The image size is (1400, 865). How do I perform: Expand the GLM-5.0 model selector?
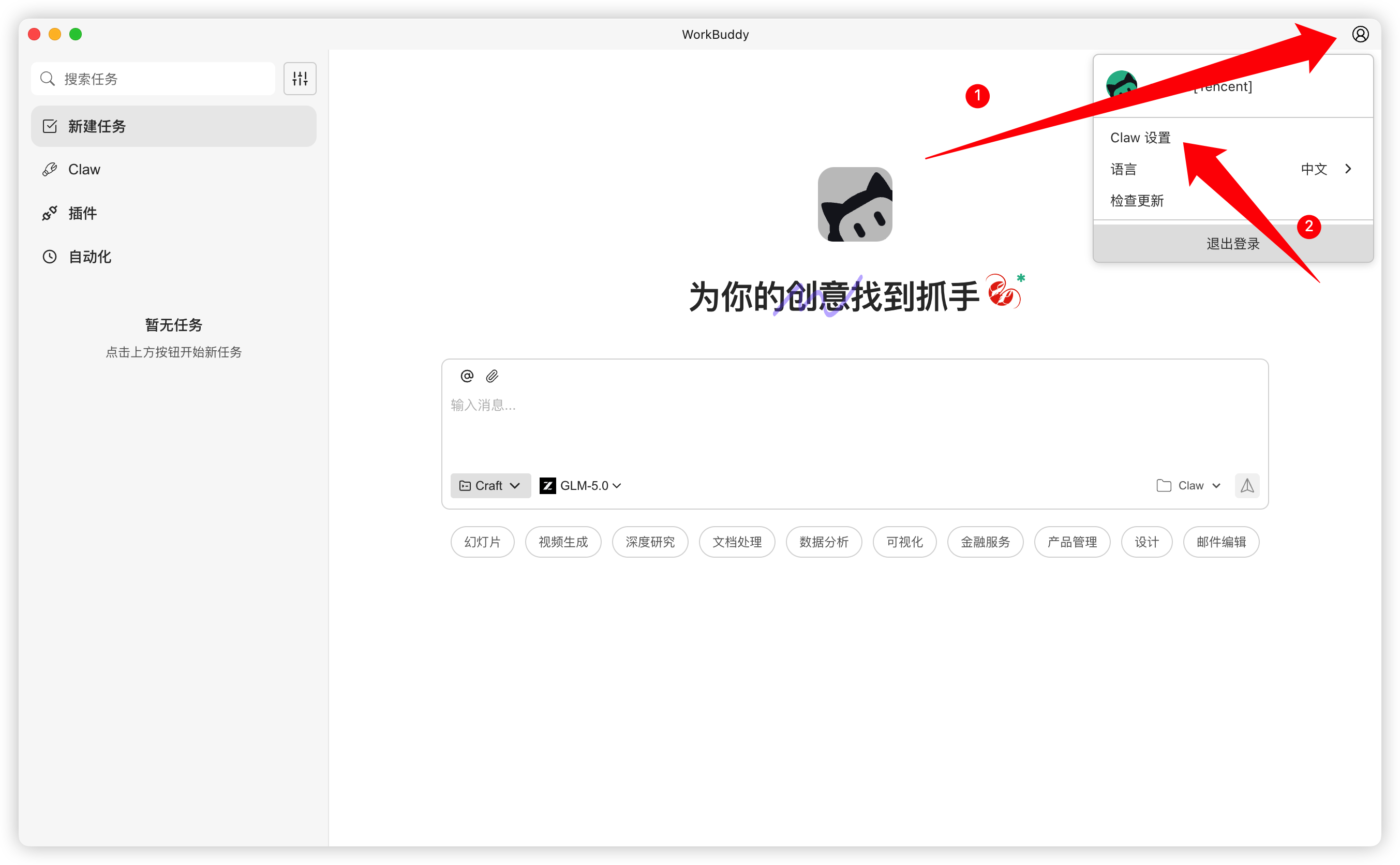coord(579,485)
